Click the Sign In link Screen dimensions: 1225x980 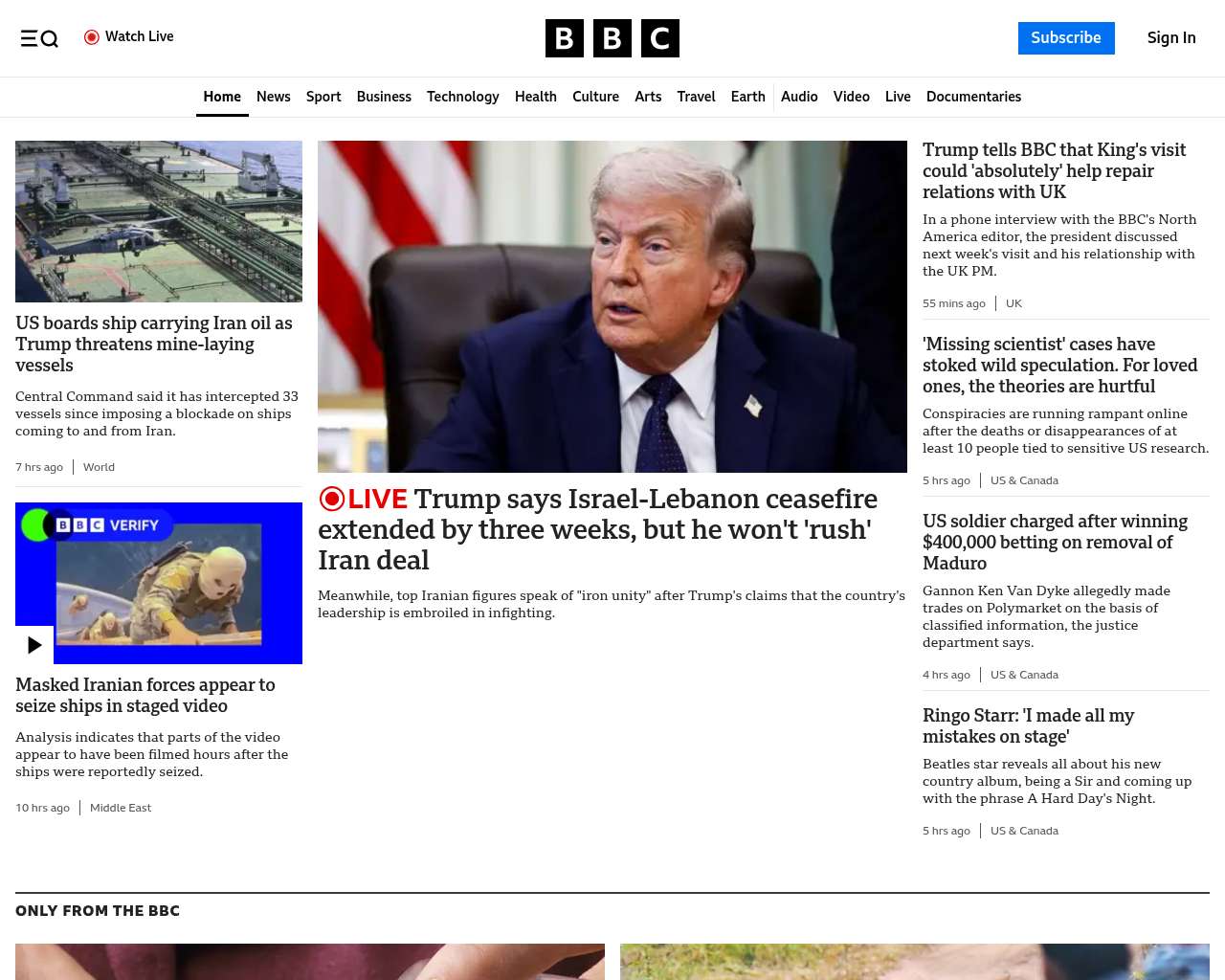1170,38
